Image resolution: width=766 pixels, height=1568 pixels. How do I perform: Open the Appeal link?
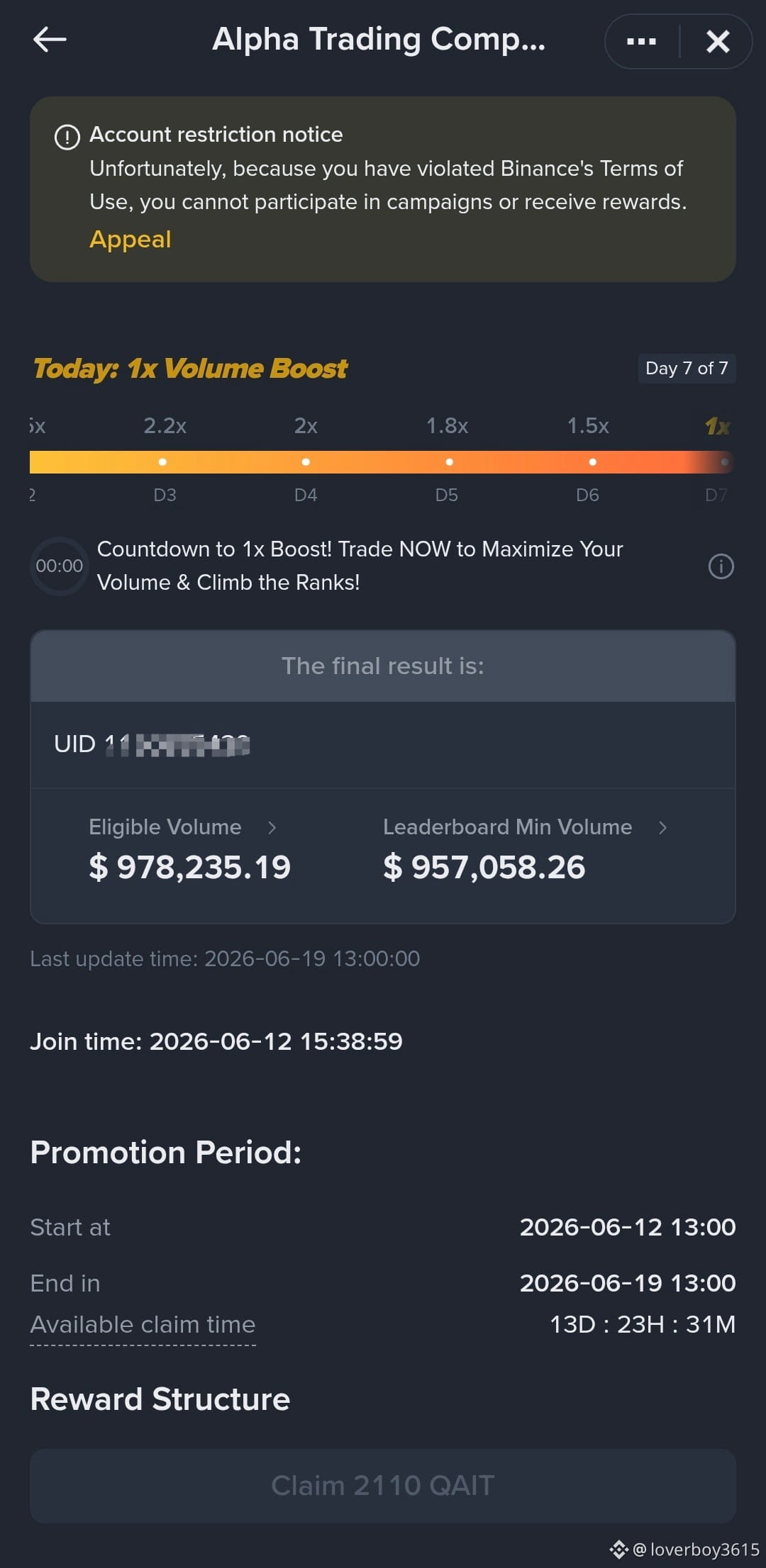coord(131,240)
